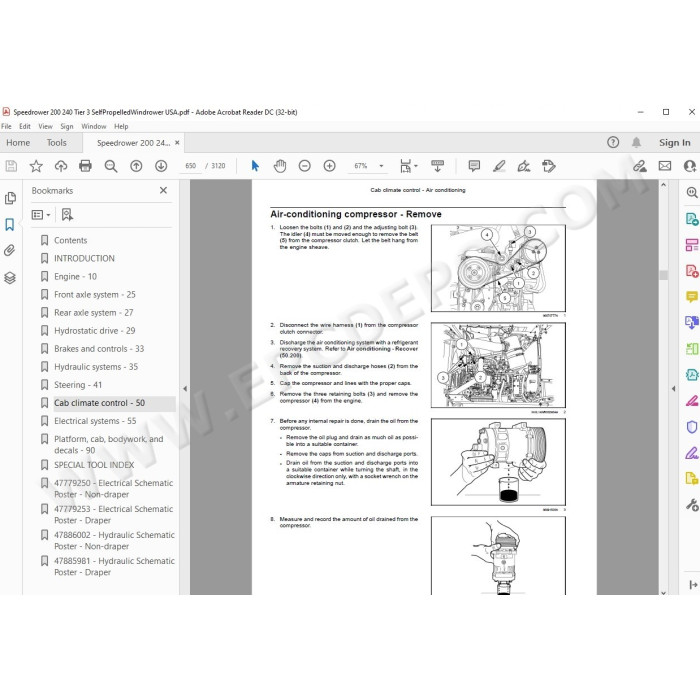
Task: Open Hydrostatic drive - 29 bookmark
Action: click(x=95, y=330)
